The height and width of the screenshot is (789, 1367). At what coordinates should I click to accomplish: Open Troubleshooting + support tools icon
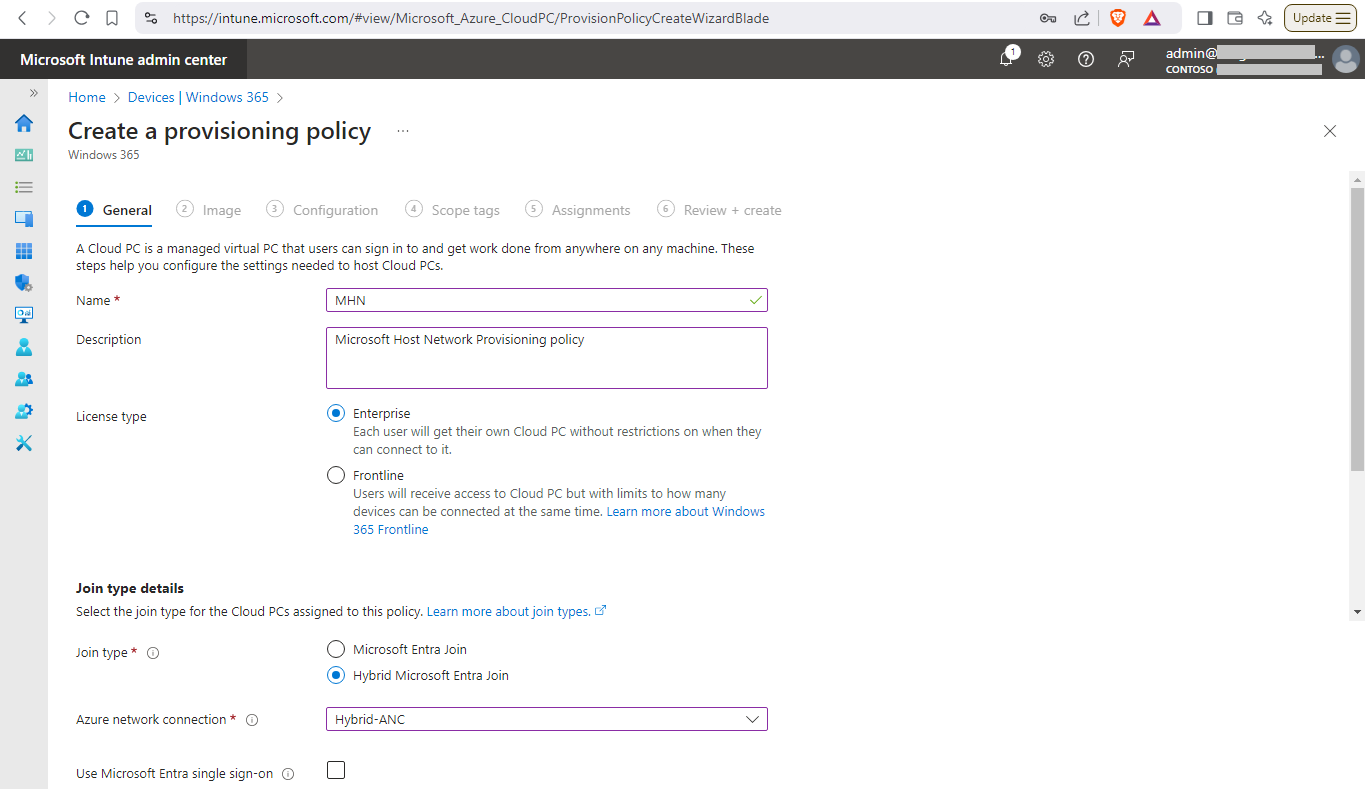click(x=24, y=443)
